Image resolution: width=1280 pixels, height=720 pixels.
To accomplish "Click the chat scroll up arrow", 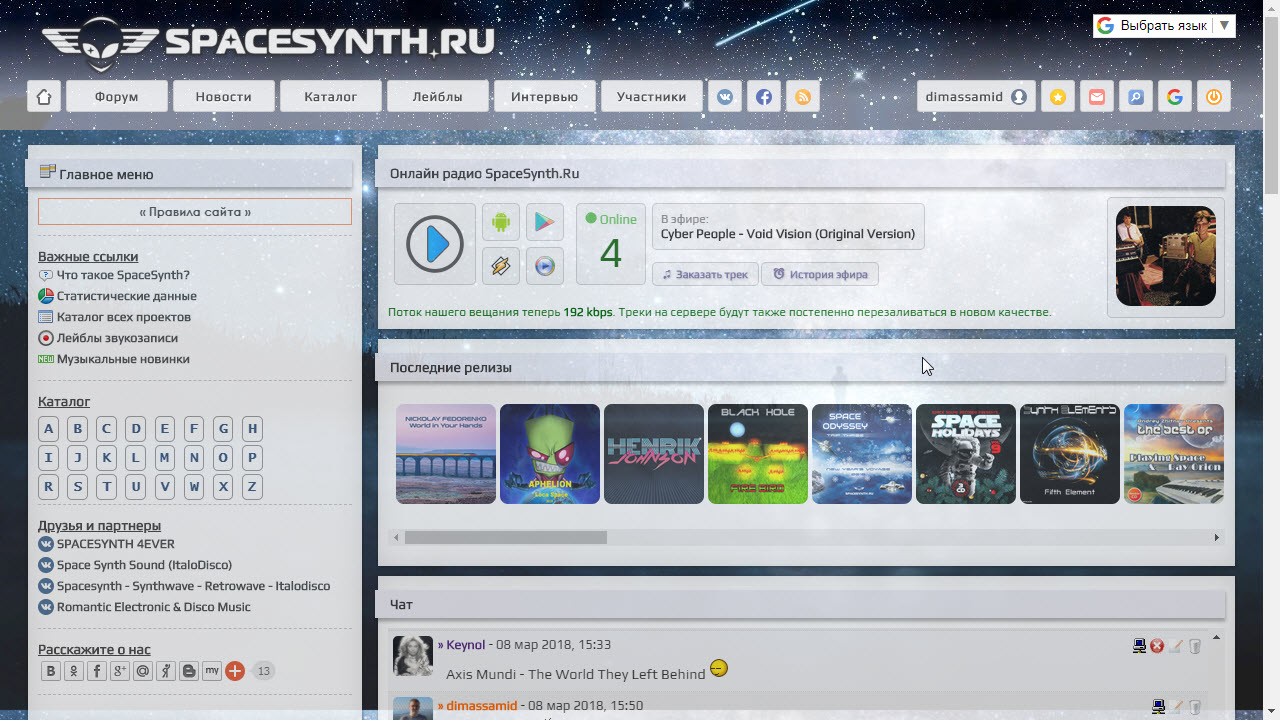I will (1216, 637).
